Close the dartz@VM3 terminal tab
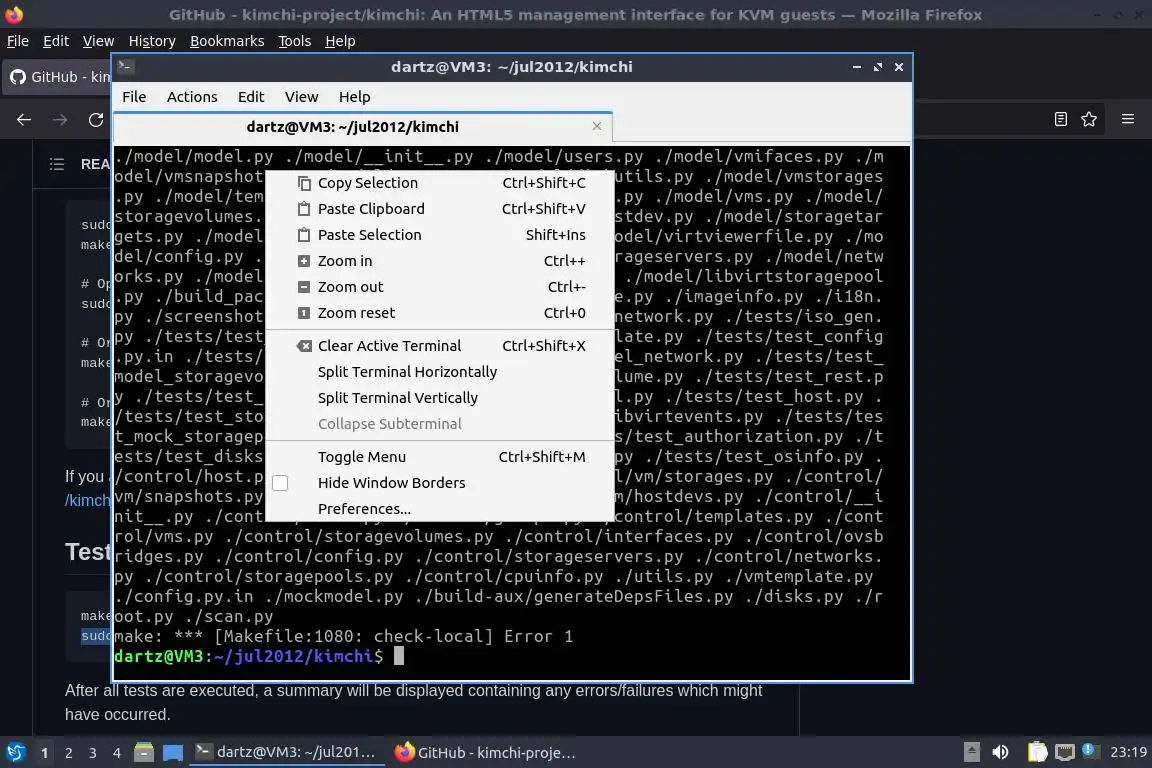Viewport: 1152px width, 768px height. (597, 126)
